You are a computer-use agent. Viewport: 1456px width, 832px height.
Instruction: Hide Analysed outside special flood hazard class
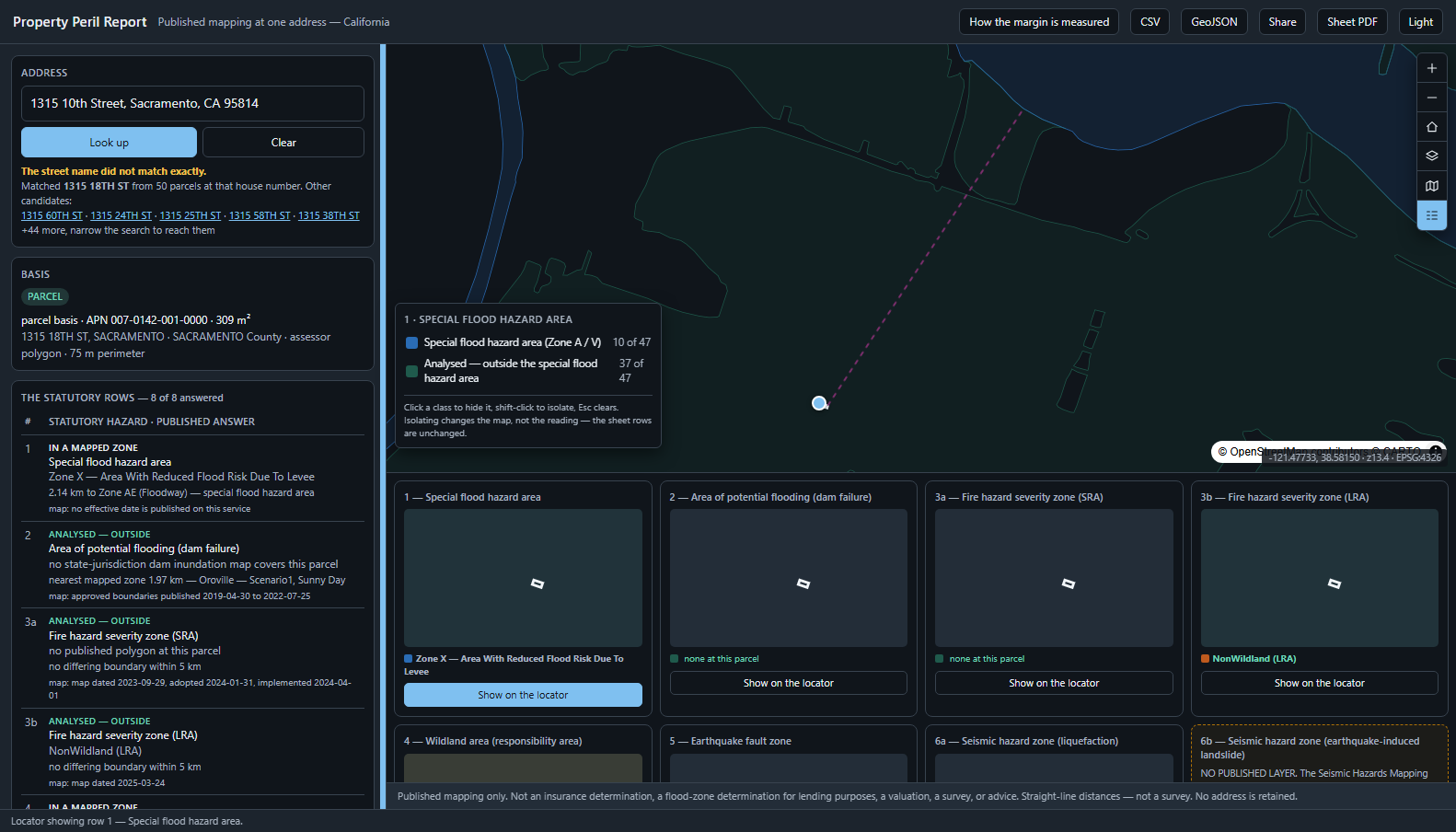pyautogui.click(x=528, y=371)
